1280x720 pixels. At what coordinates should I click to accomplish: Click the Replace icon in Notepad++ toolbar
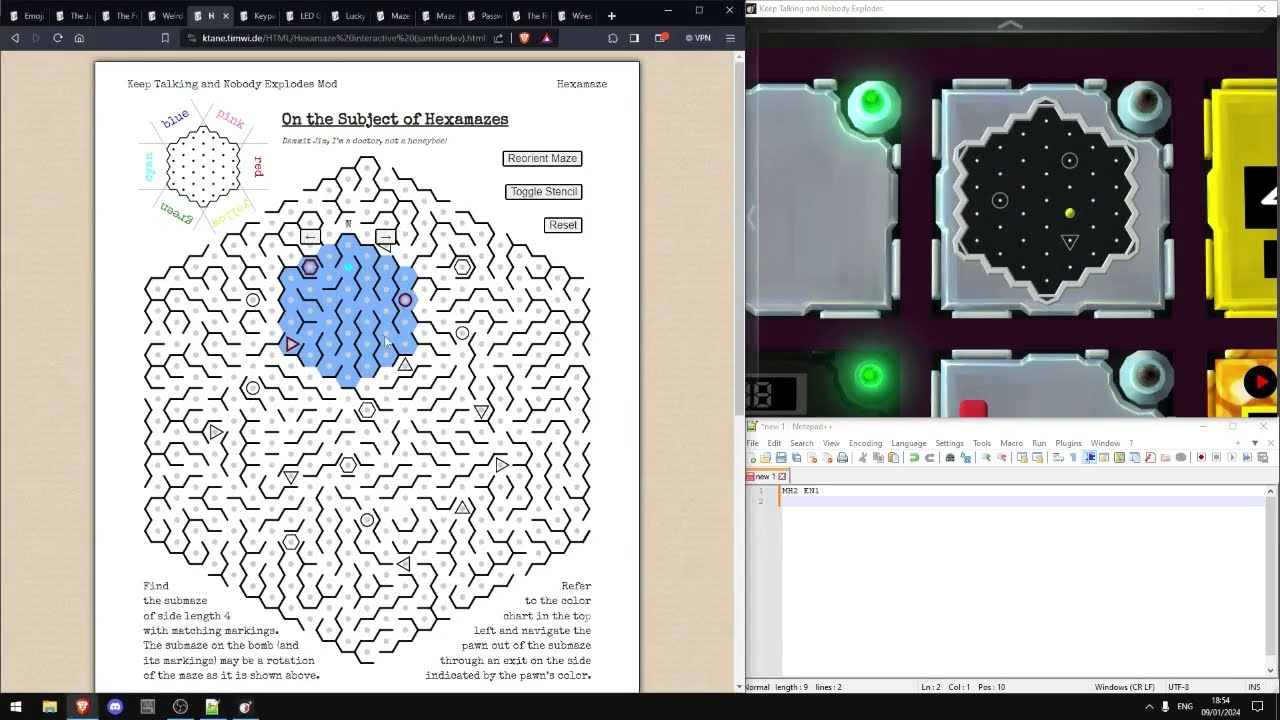coord(965,458)
